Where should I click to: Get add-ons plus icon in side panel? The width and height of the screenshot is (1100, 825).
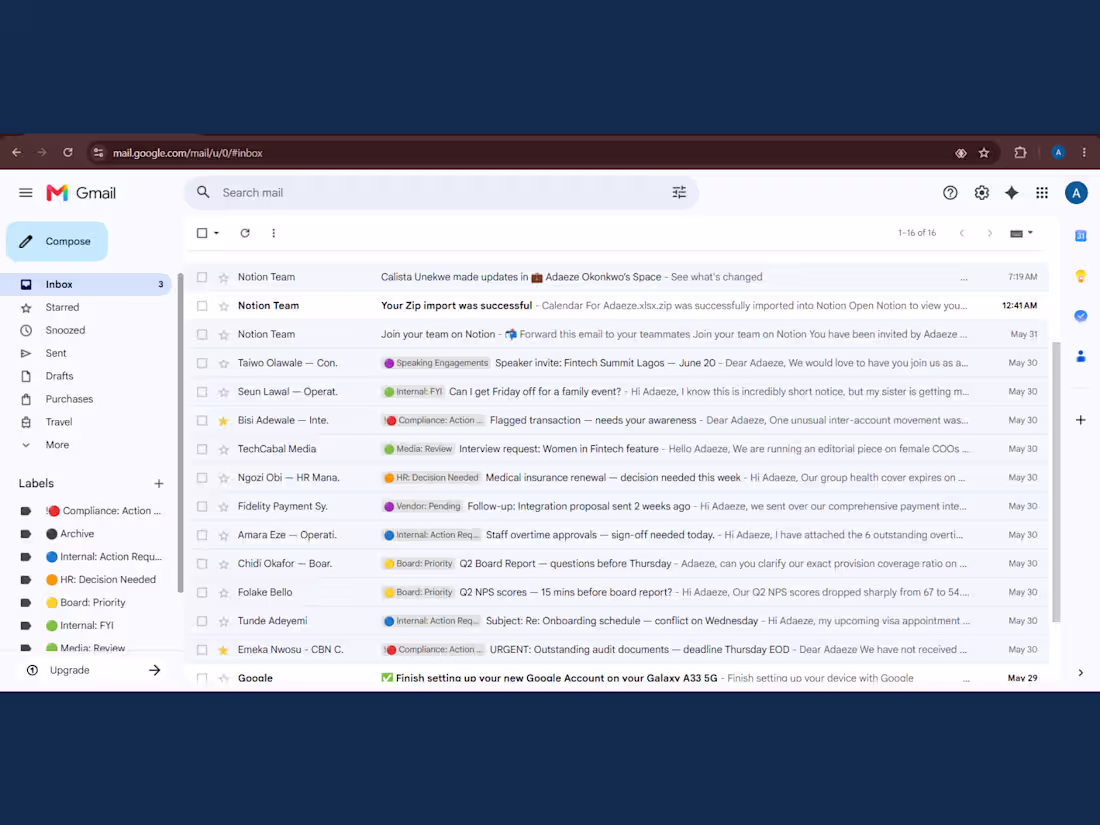(1080, 420)
